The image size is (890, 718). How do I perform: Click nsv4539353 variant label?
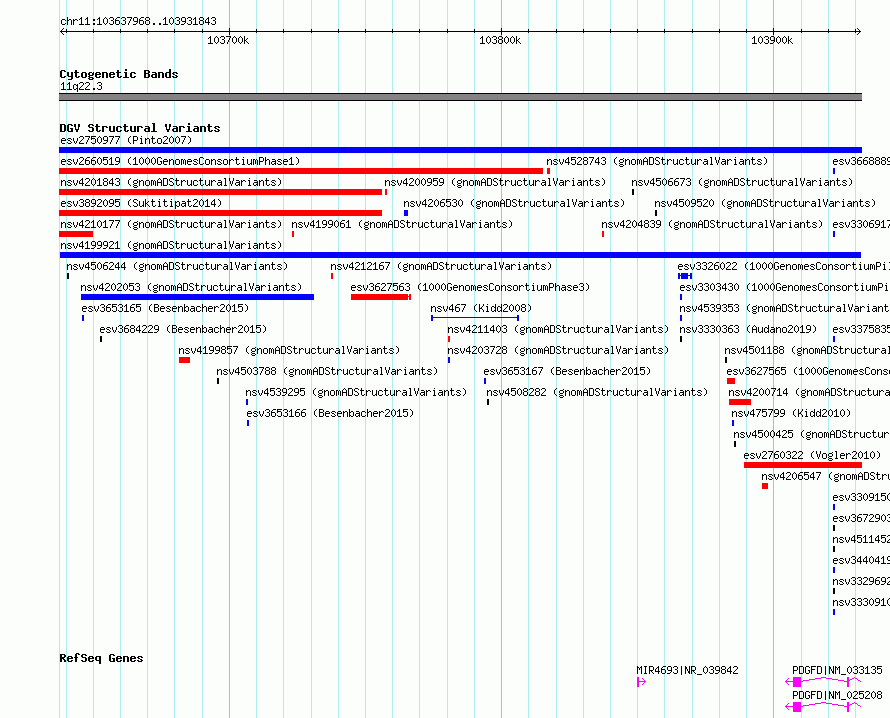pos(784,308)
